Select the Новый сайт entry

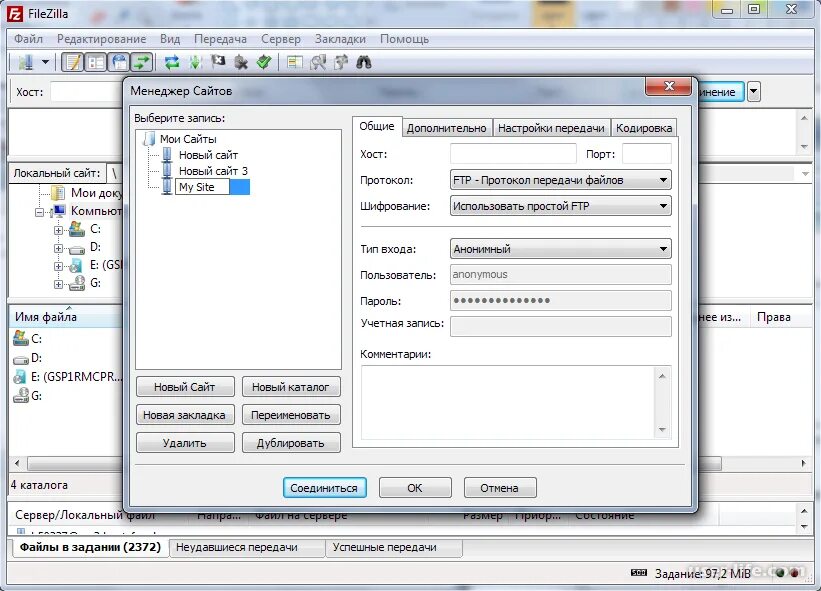pyautogui.click(x=208, y=155)
